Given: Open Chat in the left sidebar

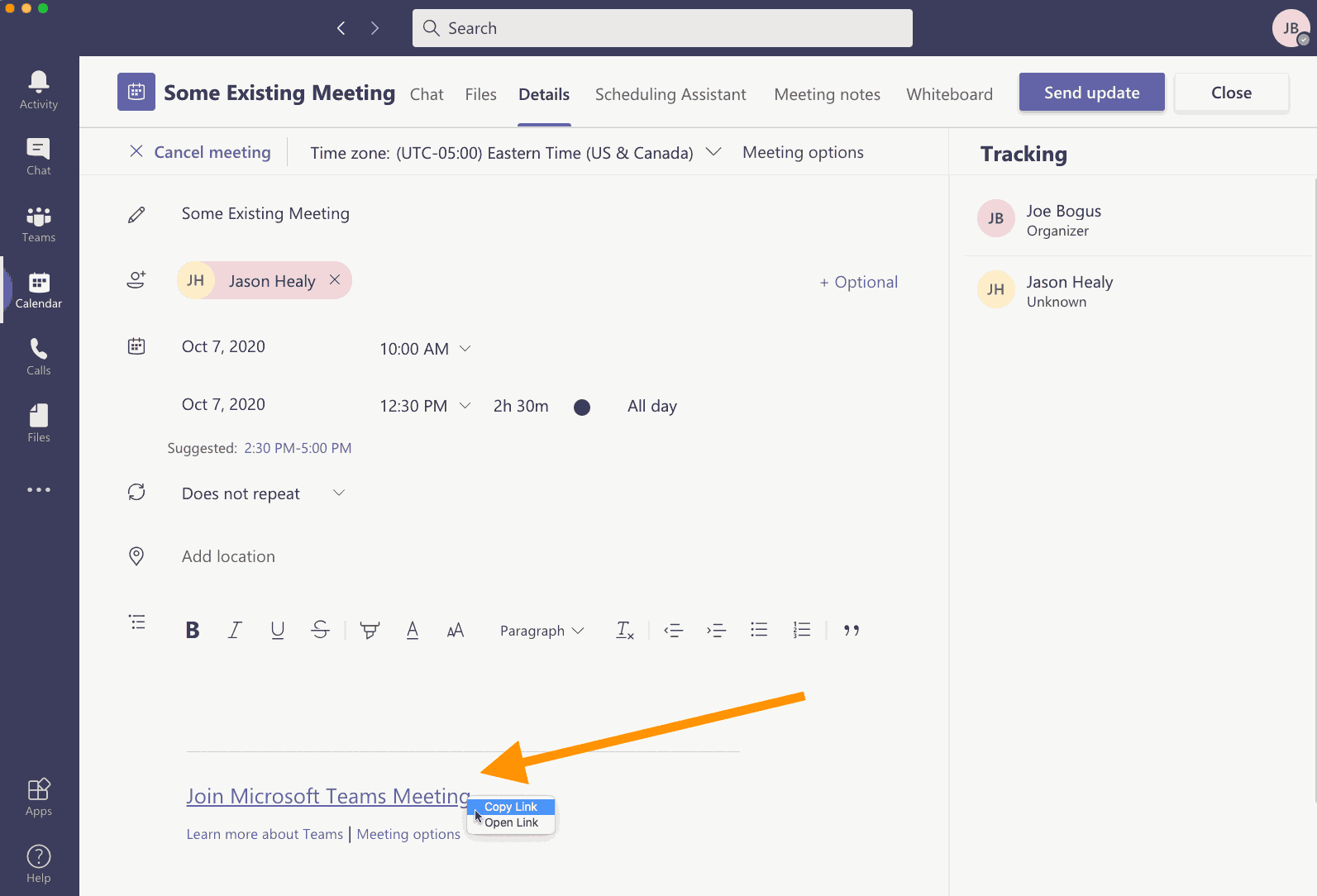Looking at the screenshot, I should [39, 156].
